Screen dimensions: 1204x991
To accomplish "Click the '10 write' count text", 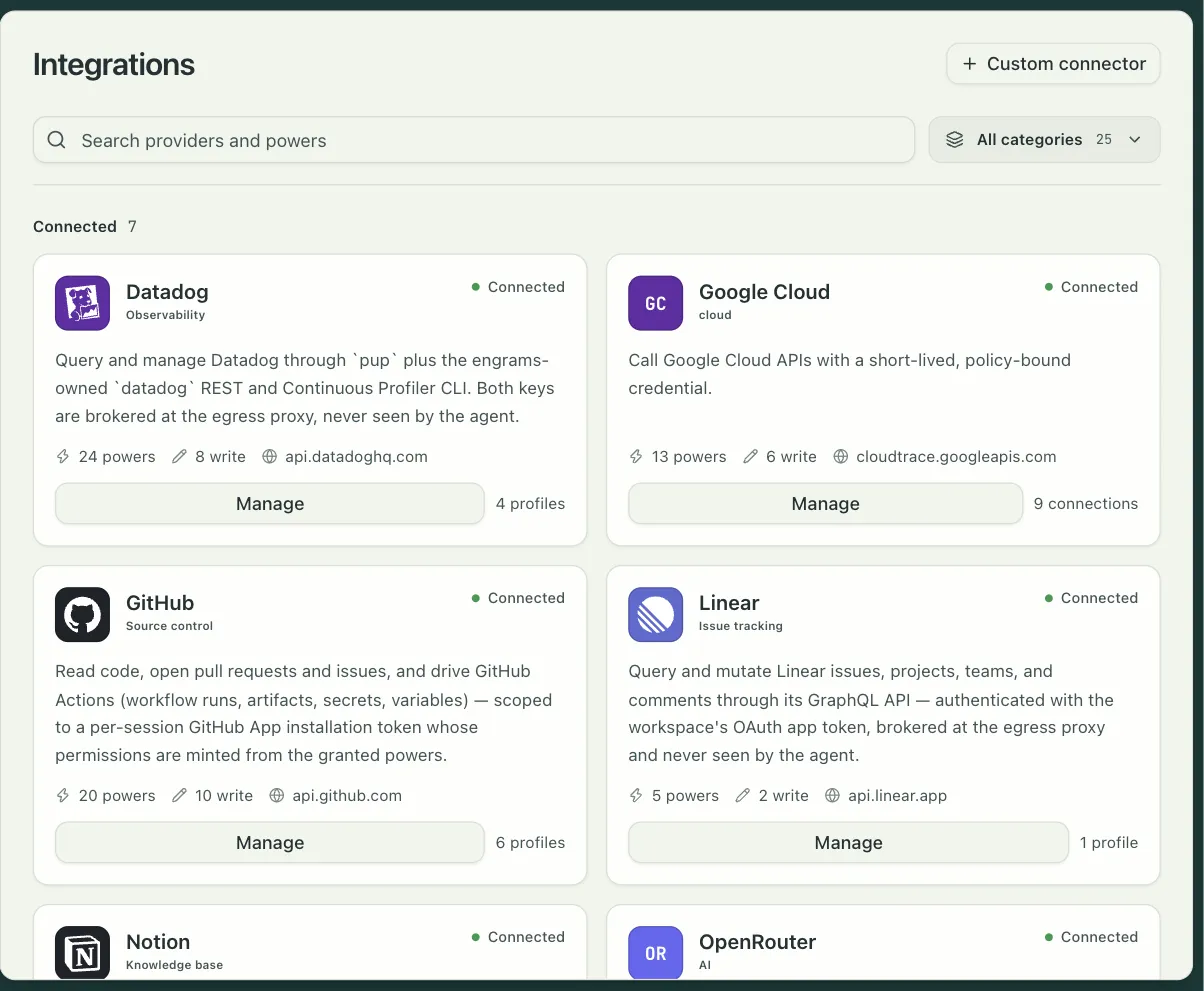I will [x=224, y=796].
